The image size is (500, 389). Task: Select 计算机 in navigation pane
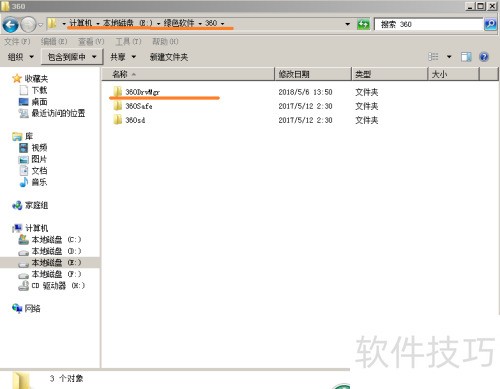tap(36, 228)
